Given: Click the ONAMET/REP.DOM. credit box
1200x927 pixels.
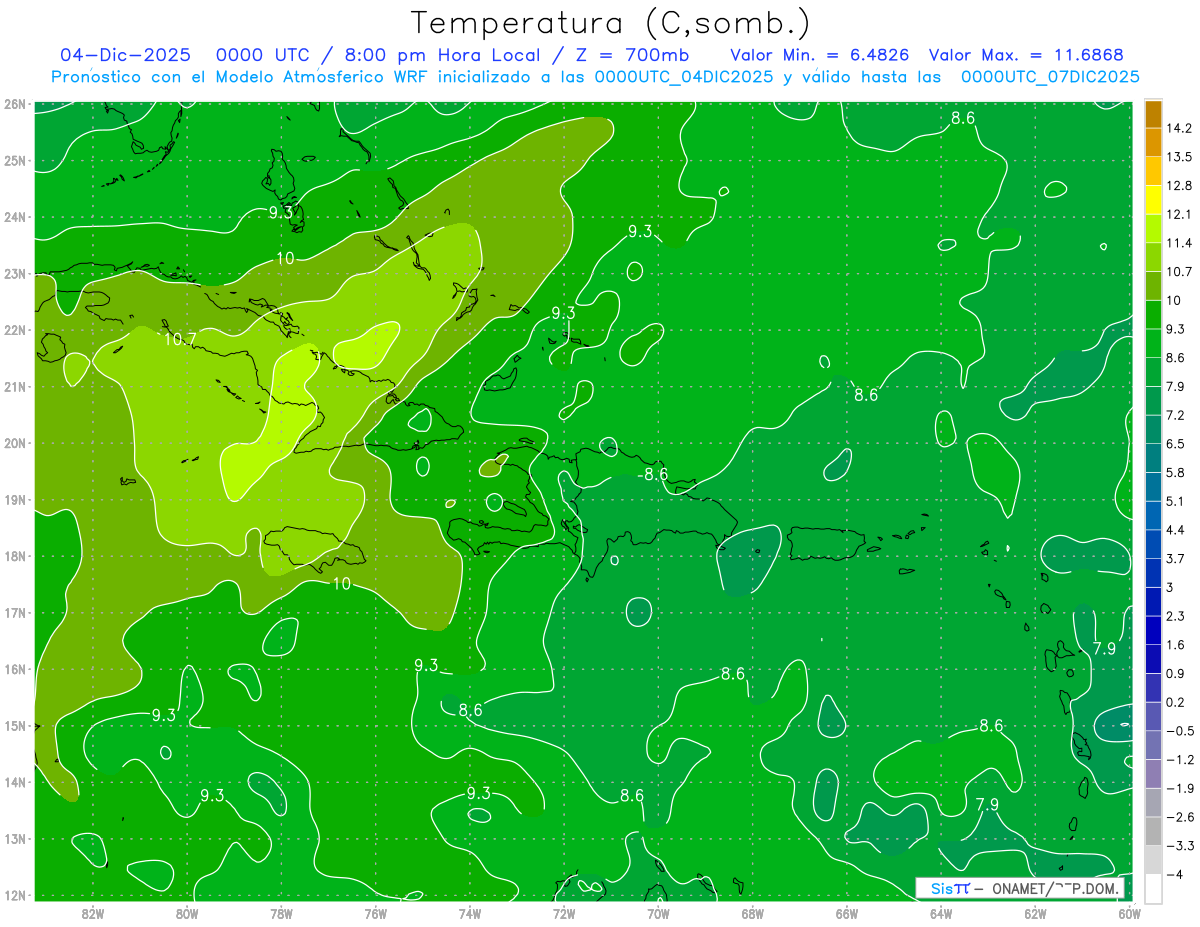Looking at the screenshot, I should pyautogui.click(x=1019, y=888).
